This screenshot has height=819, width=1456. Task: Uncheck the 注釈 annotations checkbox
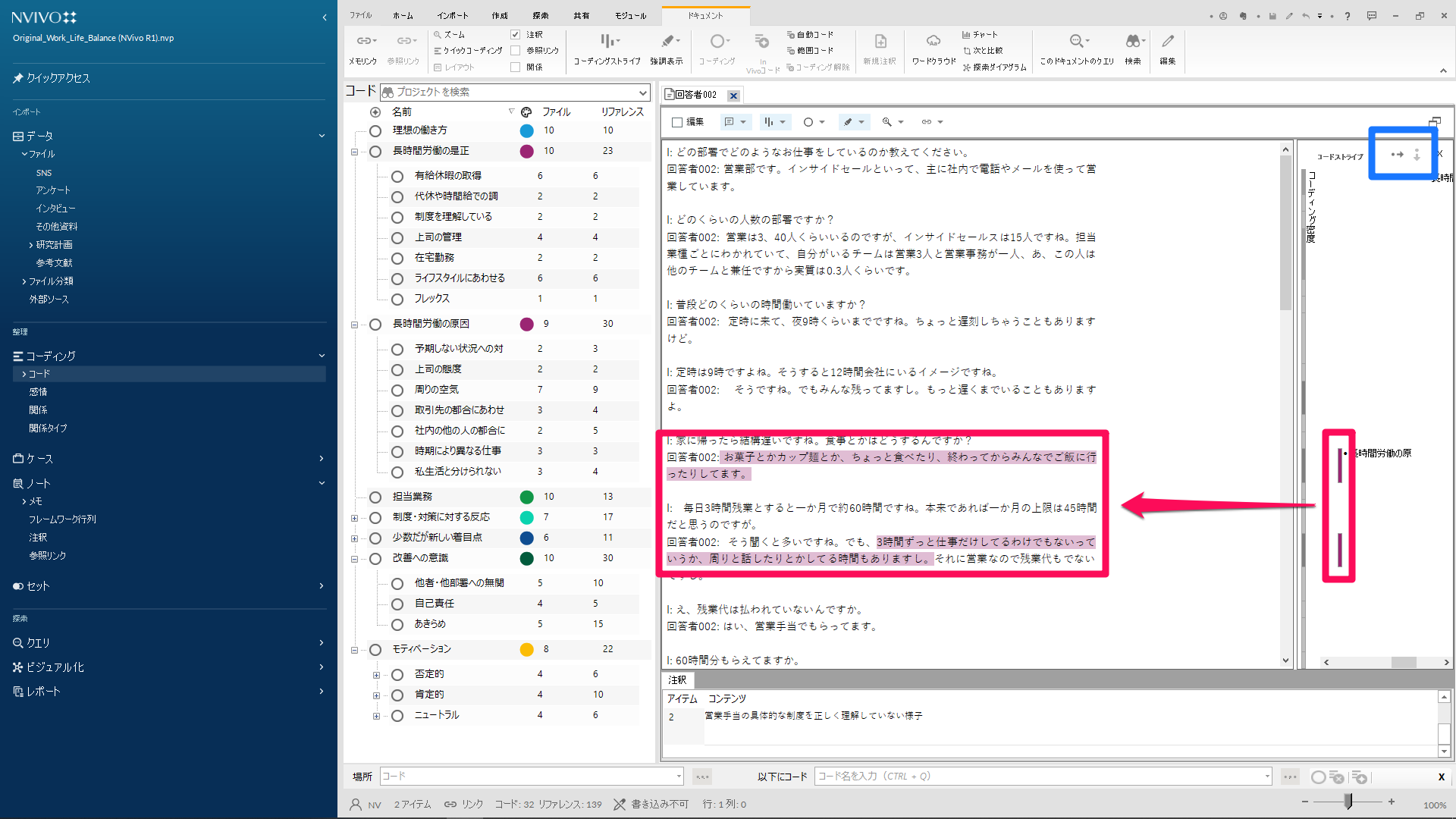(516, 35)
